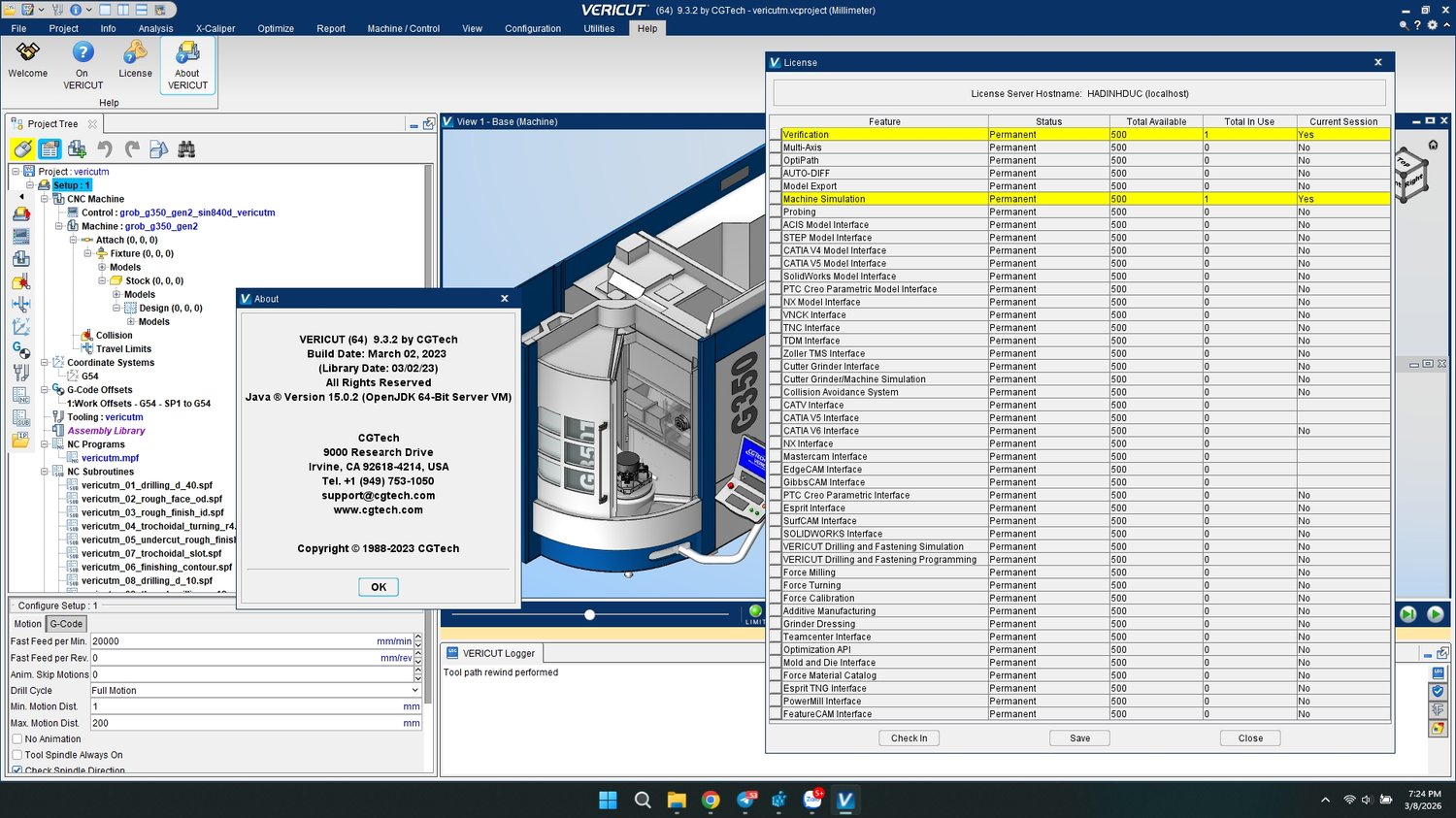This screenshot has height=818, width=1456.
Task: Tick the checkbox beside Multi-Axis license row
Action: click(776, 148)
